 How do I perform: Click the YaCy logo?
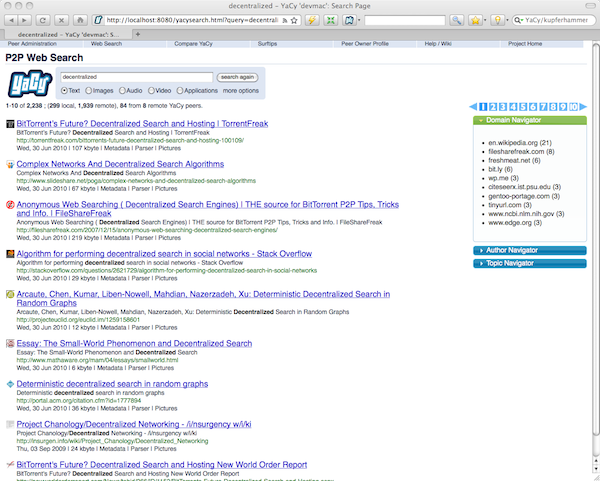click(x=30, y=83)
